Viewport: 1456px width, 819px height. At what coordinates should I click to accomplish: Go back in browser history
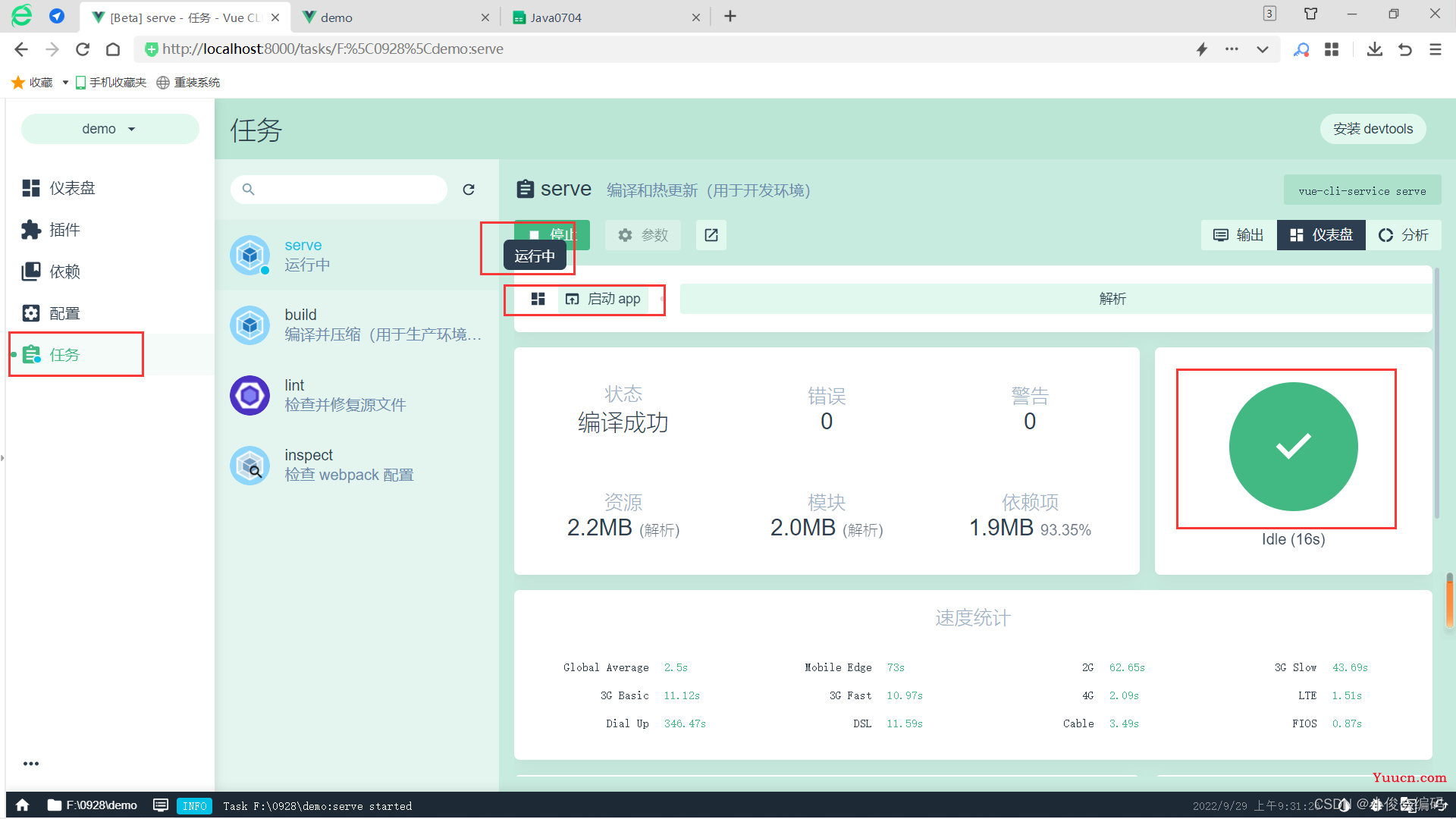[x=21, y=49]
